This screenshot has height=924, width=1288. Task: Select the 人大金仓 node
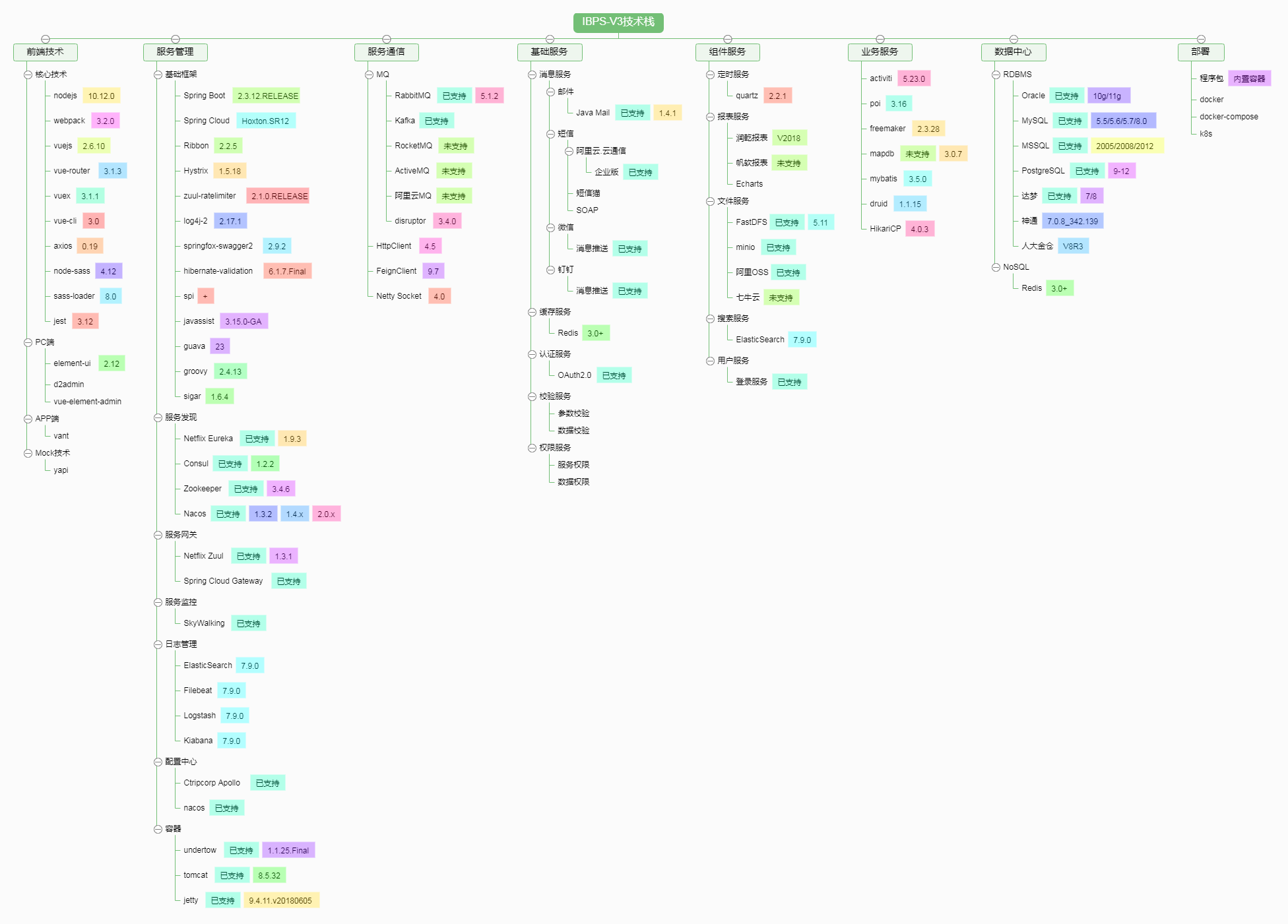click(1038, 246)
